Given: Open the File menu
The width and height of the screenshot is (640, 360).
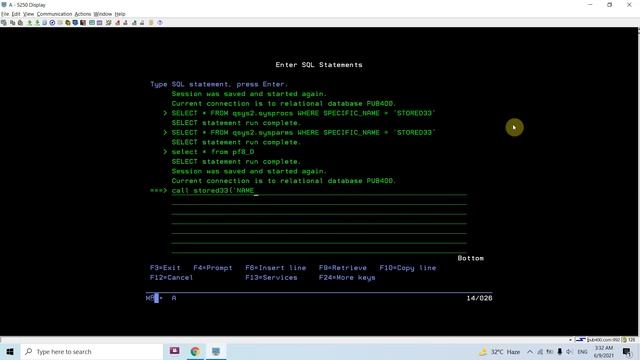Looking at the screenshot, I should pos(5,14).
